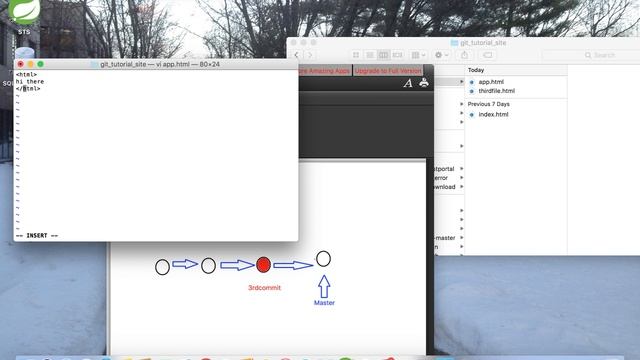Select the up arrow pointing from Master
640x360 pixels.
(324, 287)
